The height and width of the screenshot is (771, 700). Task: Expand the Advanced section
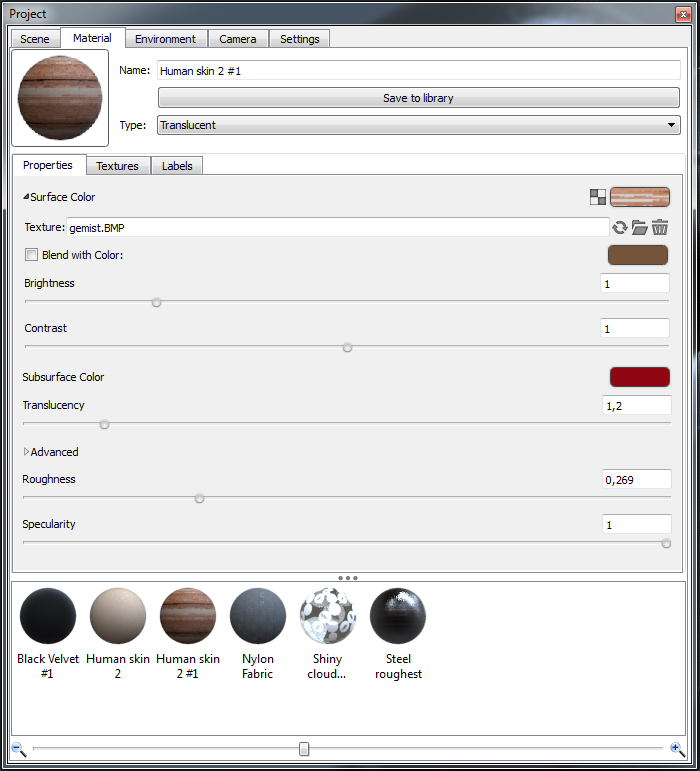click(27, 452)
